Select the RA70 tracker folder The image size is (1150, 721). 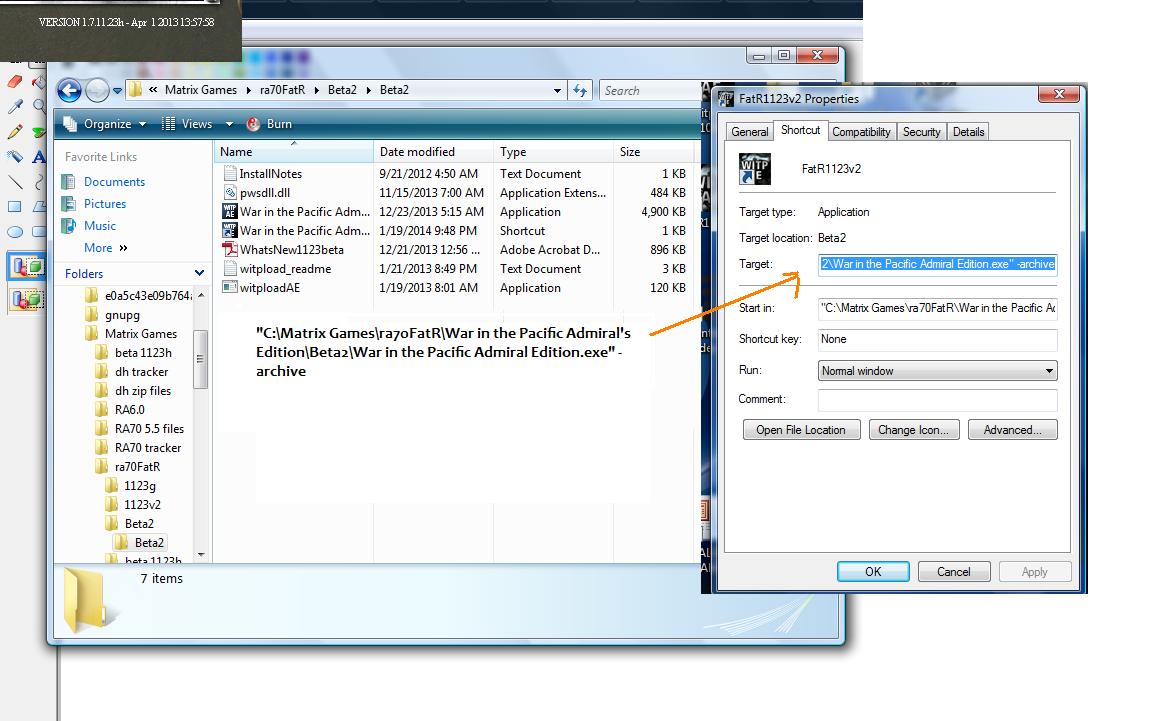tap(148, 447)
